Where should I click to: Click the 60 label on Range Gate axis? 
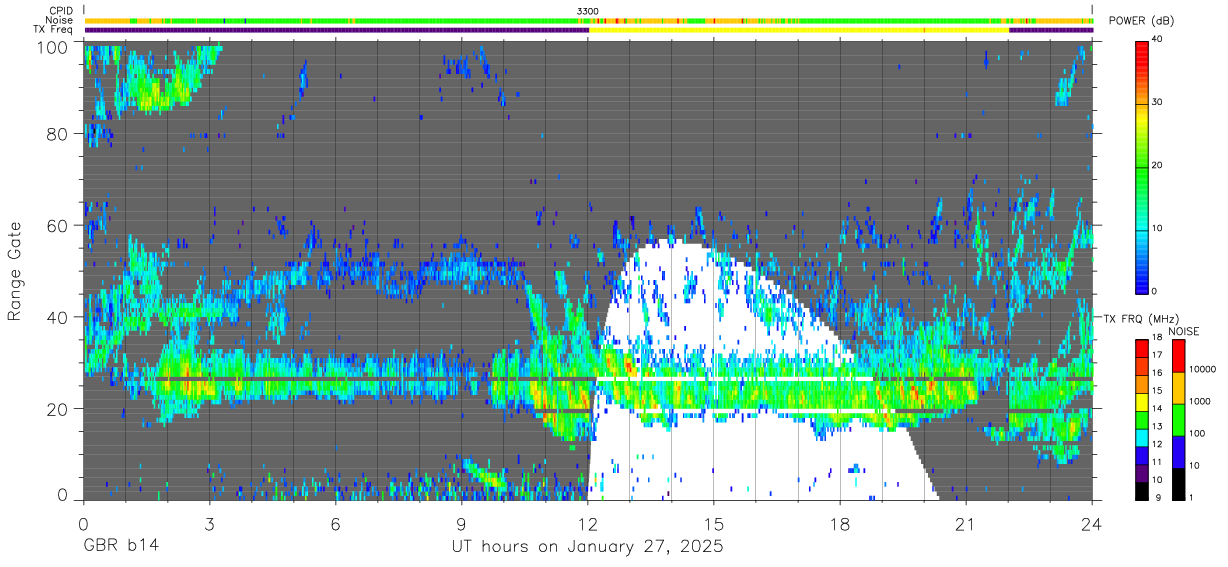(58, 226)
